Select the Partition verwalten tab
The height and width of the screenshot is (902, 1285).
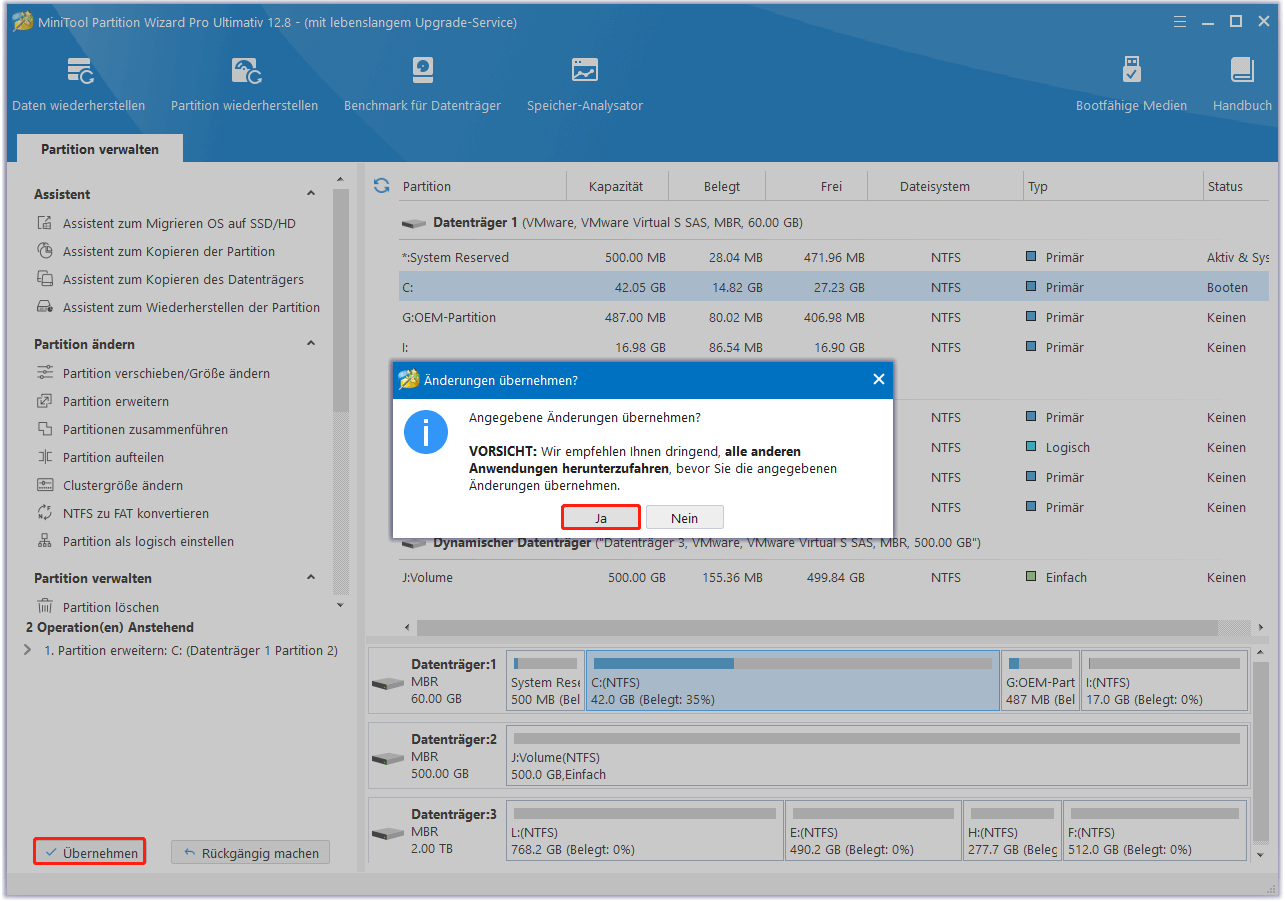[99, 149]
